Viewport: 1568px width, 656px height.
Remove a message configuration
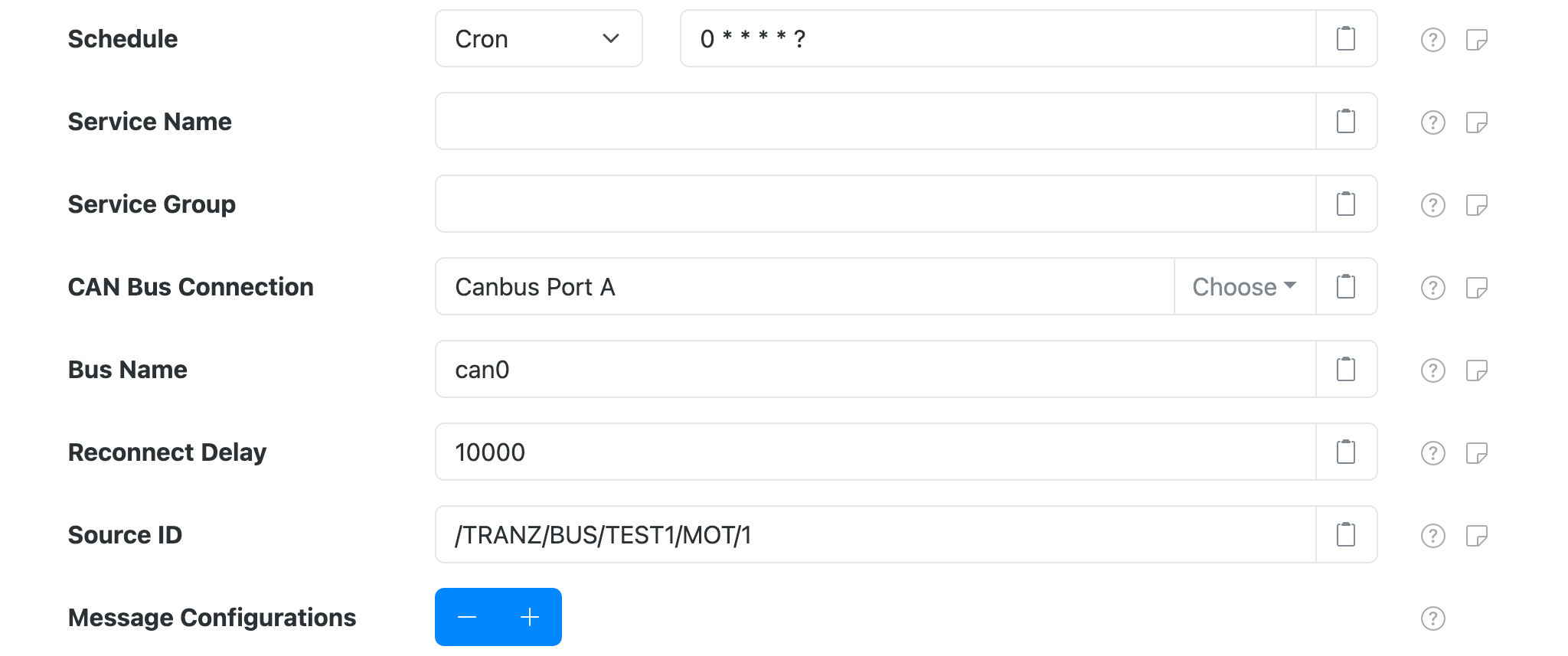468,616
